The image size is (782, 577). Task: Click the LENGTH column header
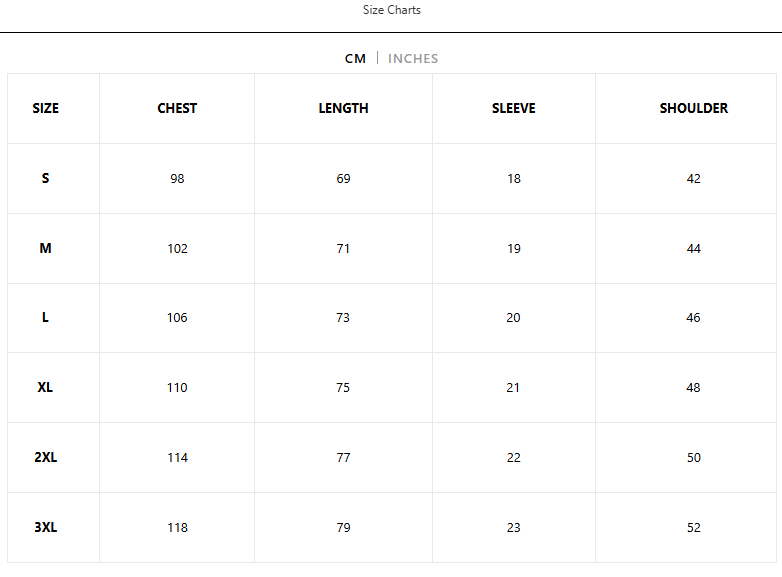343,108
